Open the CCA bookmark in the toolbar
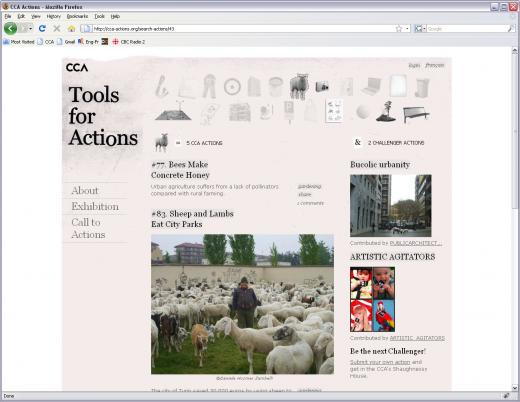The image size is (520, 402). 46,42
